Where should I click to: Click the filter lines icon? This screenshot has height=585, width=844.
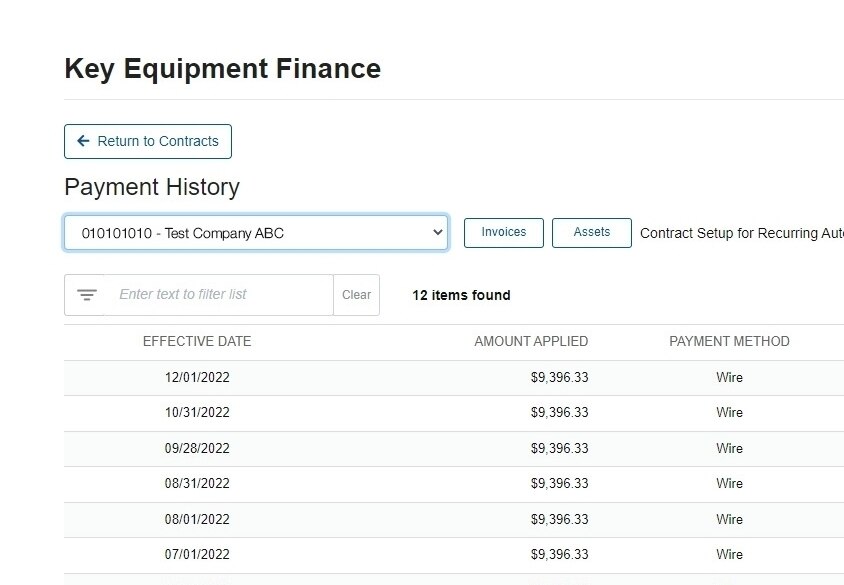(87, 295)
